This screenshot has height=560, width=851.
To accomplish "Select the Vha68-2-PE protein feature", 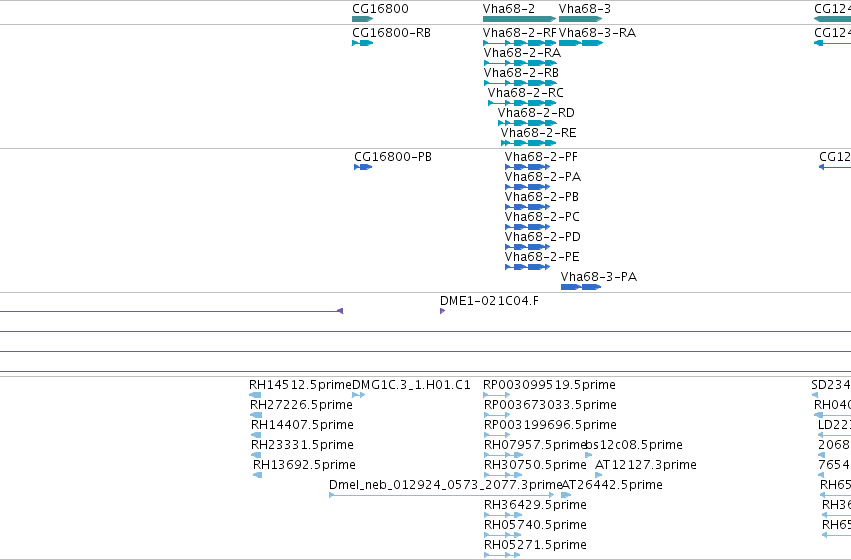I will point(527,267).
